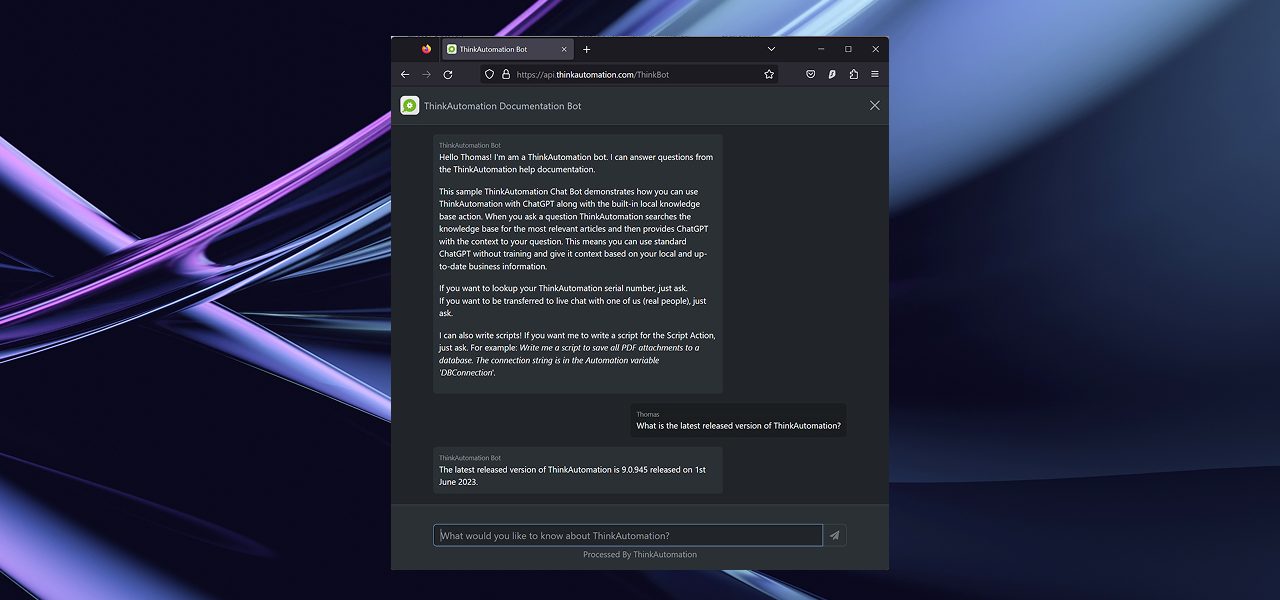This screenshot has height=600, width=1280.
Task: Open the tracking protection shield icon
Action: point(489,75)
